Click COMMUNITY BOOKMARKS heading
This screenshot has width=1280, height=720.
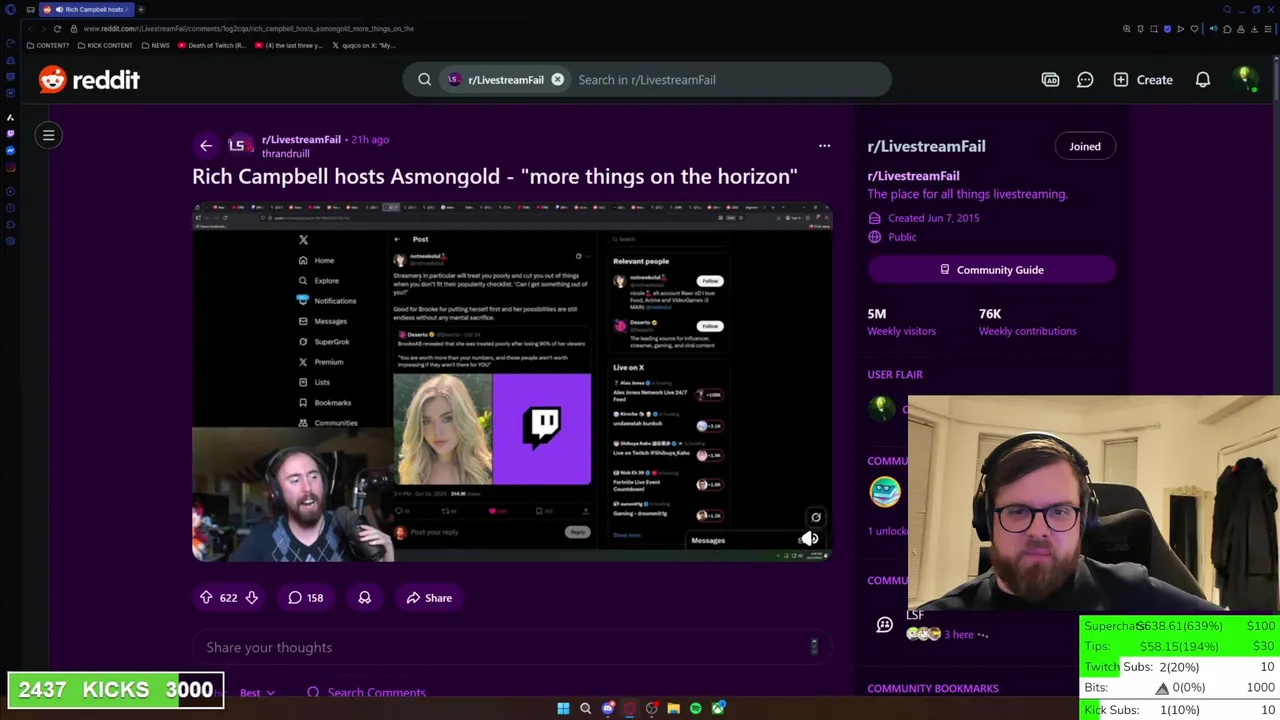(x=933, y=689)
